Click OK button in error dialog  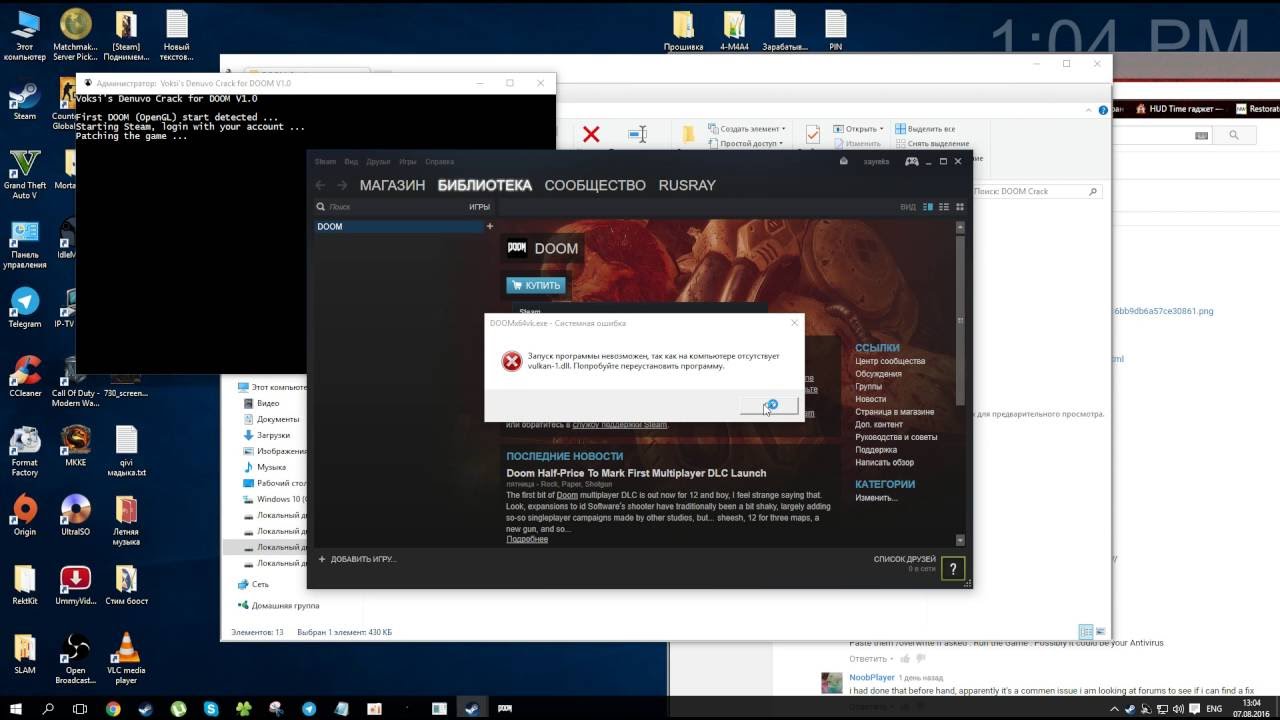pos(769,405)
